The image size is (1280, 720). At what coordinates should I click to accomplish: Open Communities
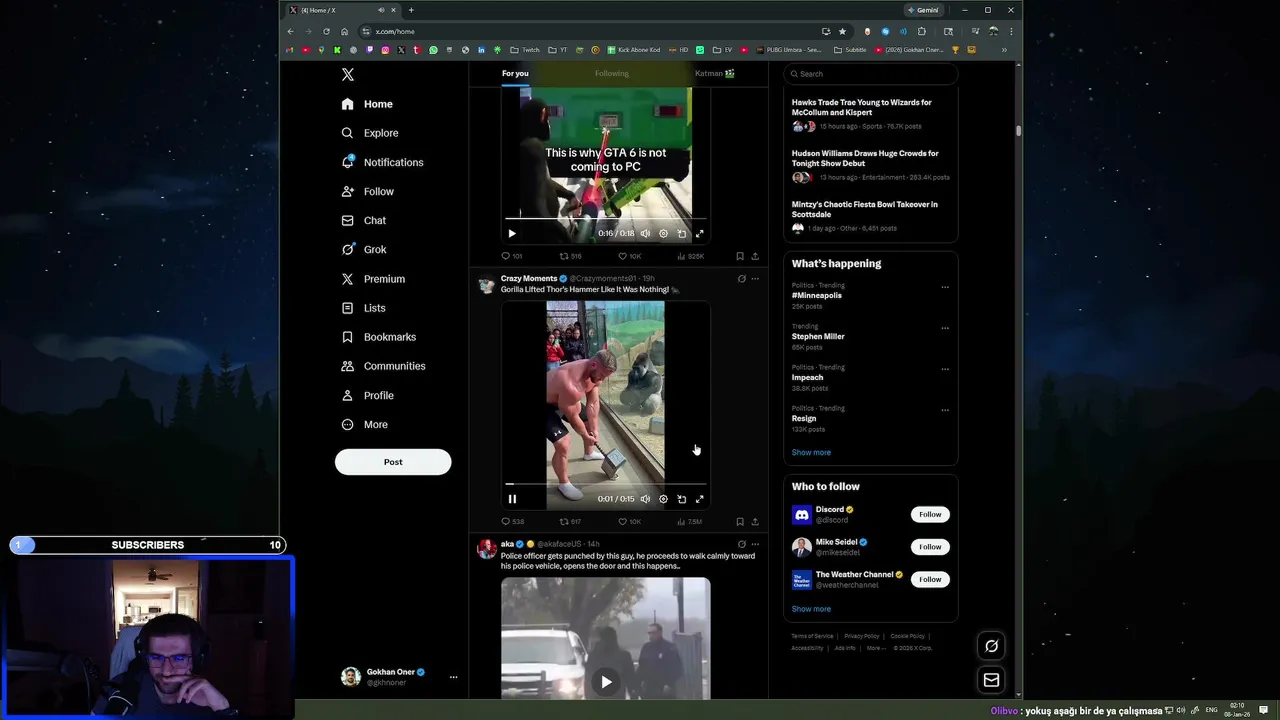point(383,366)
